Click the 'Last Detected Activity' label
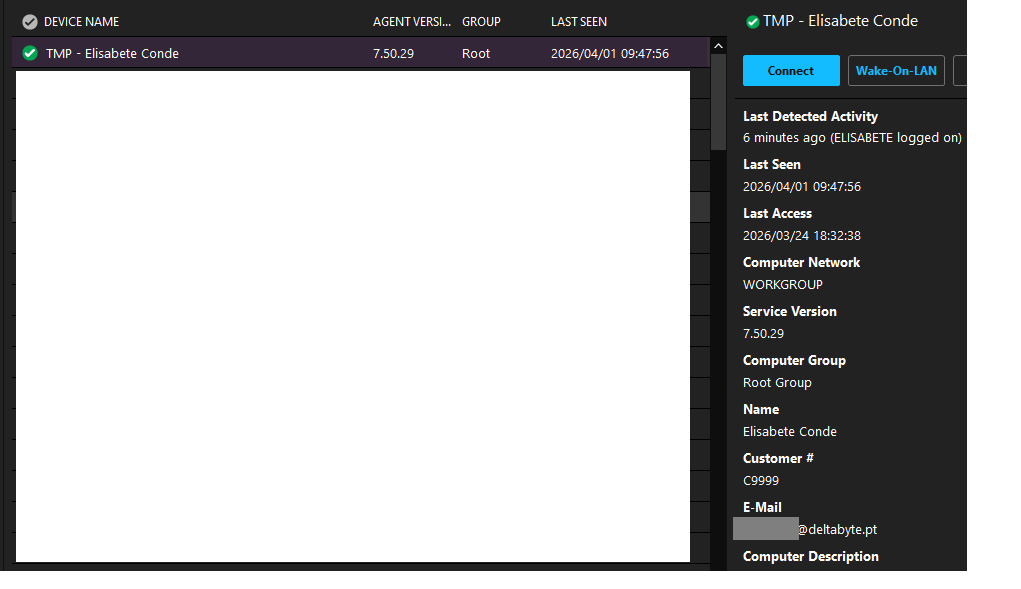The width and height of the screenshot is (1021, 589). click(810, 116)
